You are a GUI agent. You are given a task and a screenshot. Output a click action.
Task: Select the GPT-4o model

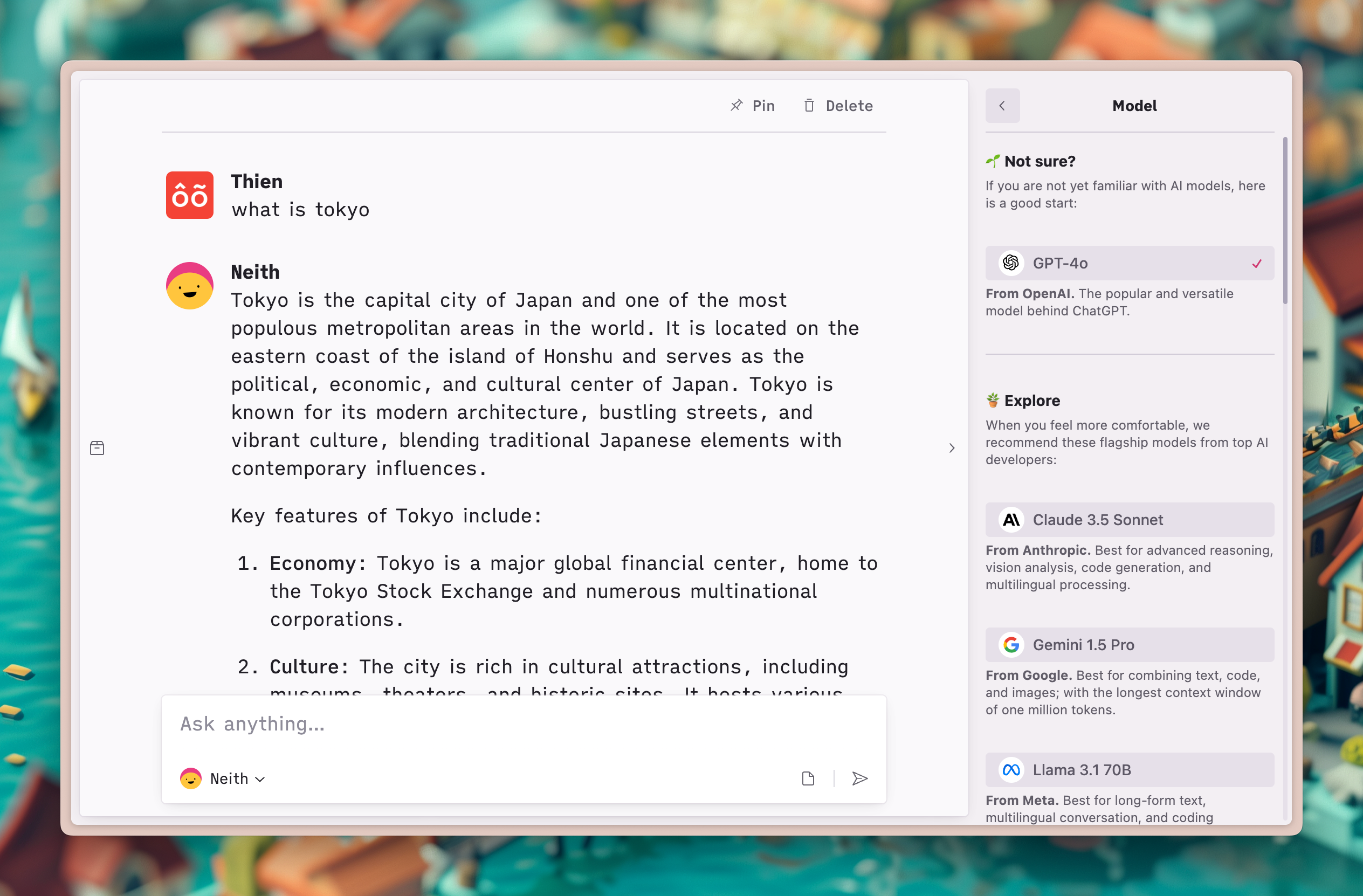point(1130,264)
